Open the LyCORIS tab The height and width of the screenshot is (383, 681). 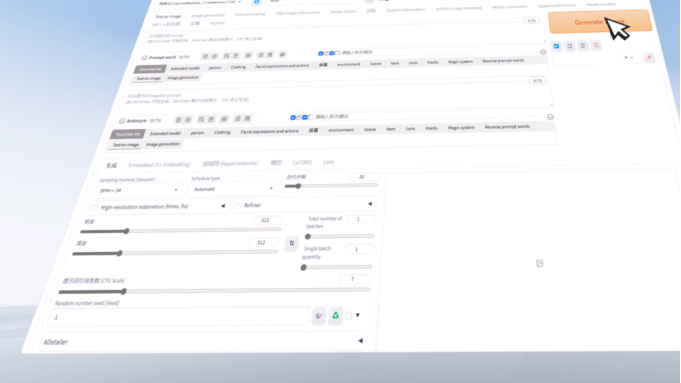pos(302,162)
